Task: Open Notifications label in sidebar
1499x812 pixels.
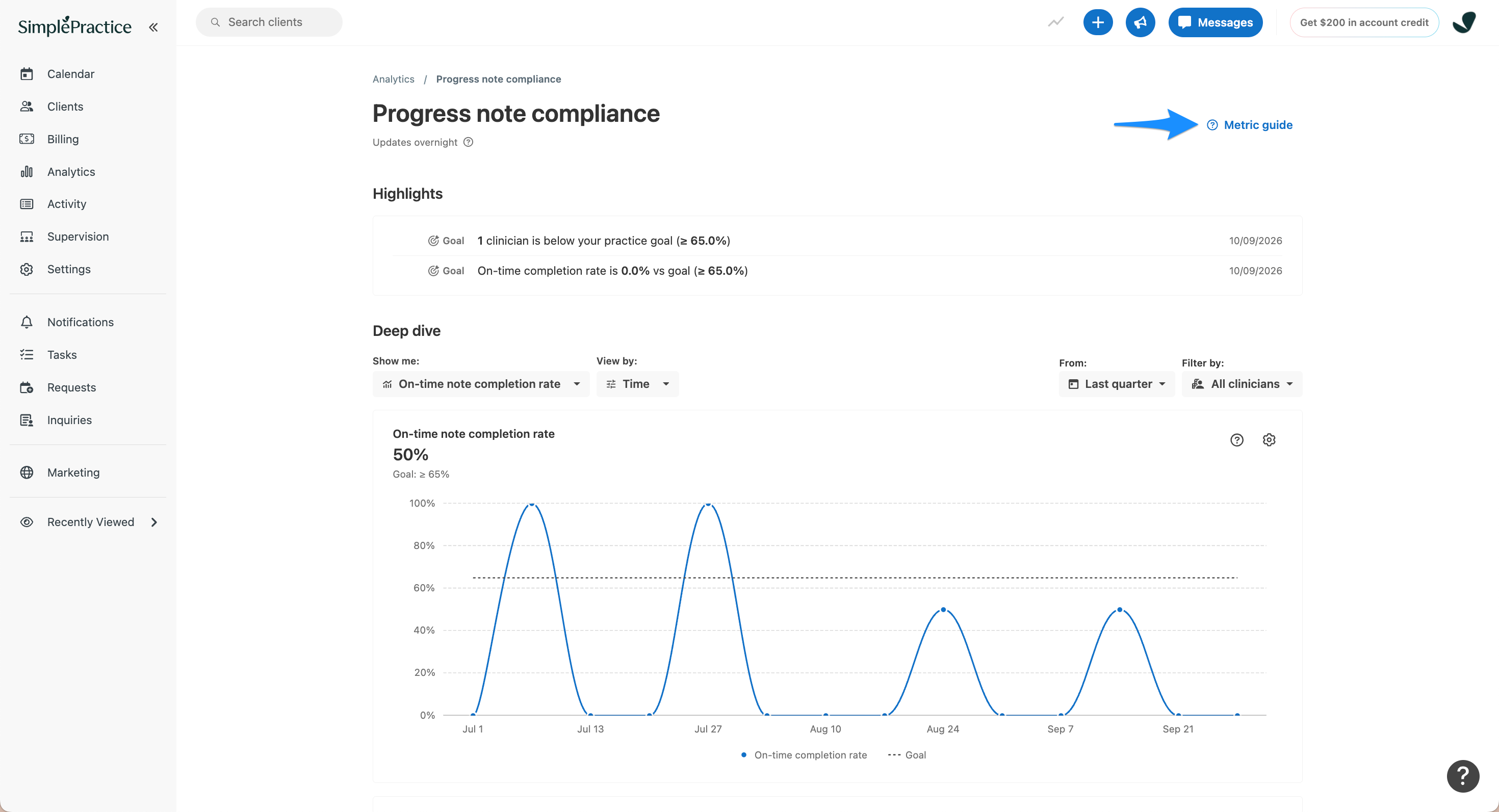Action: click(x=81, y=322)
